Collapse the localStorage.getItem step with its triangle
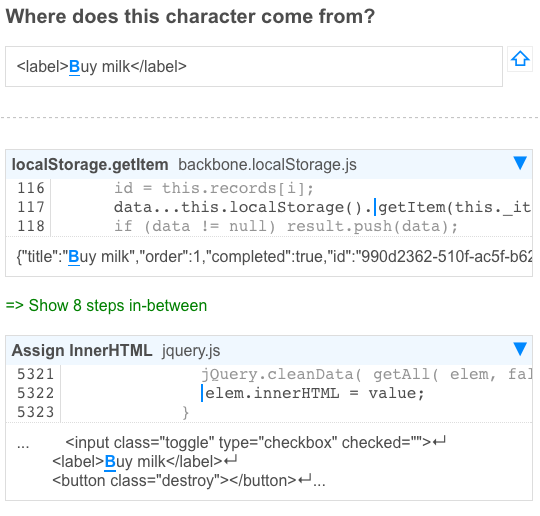This screenshot has width=540, height=516. [520, 163]
